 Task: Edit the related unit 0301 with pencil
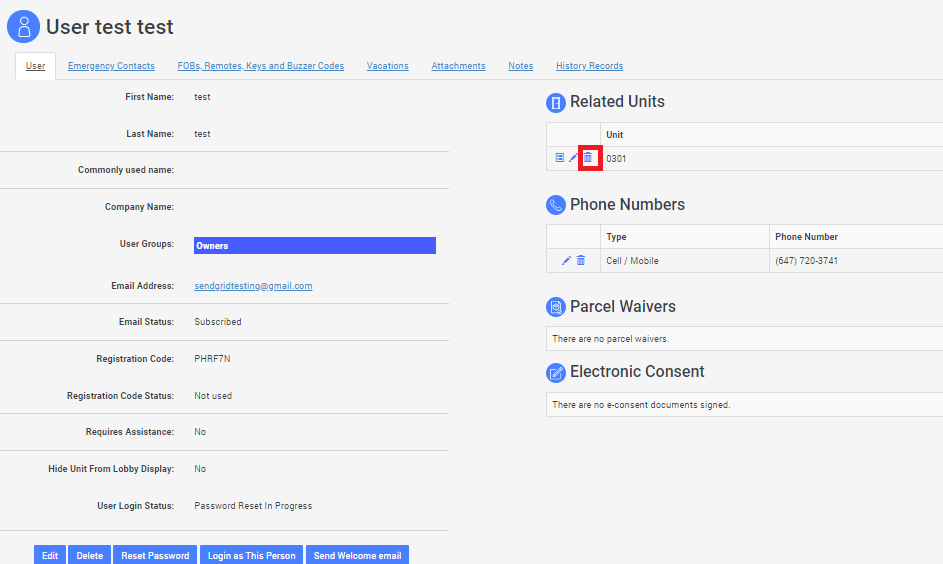point(573,158)
